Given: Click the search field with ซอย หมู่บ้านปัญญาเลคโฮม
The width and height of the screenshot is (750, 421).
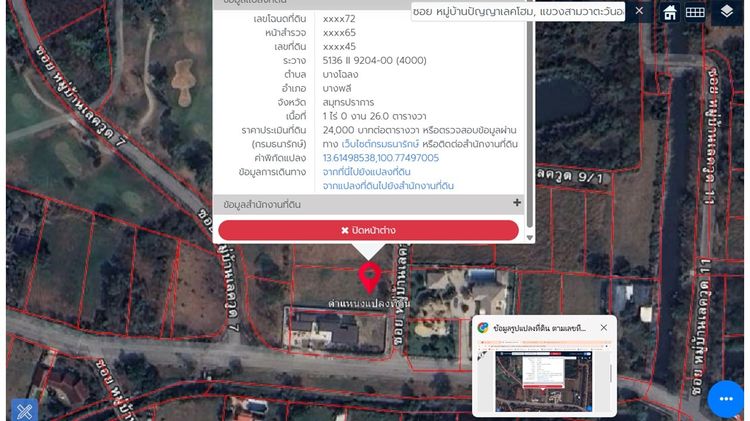Looking at the screenshot, I should 518,11.
